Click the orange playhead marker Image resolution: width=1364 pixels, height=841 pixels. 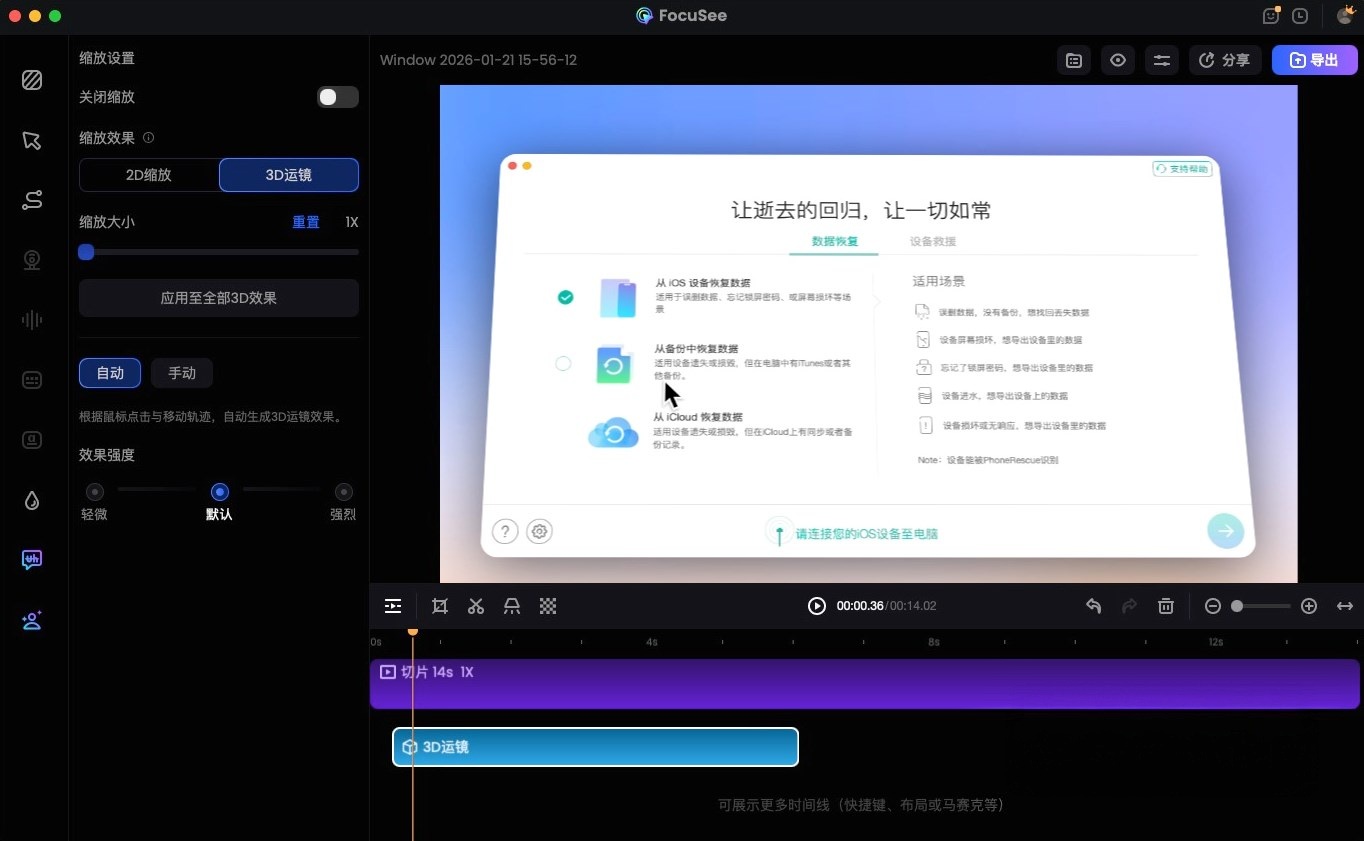point(413,631)
